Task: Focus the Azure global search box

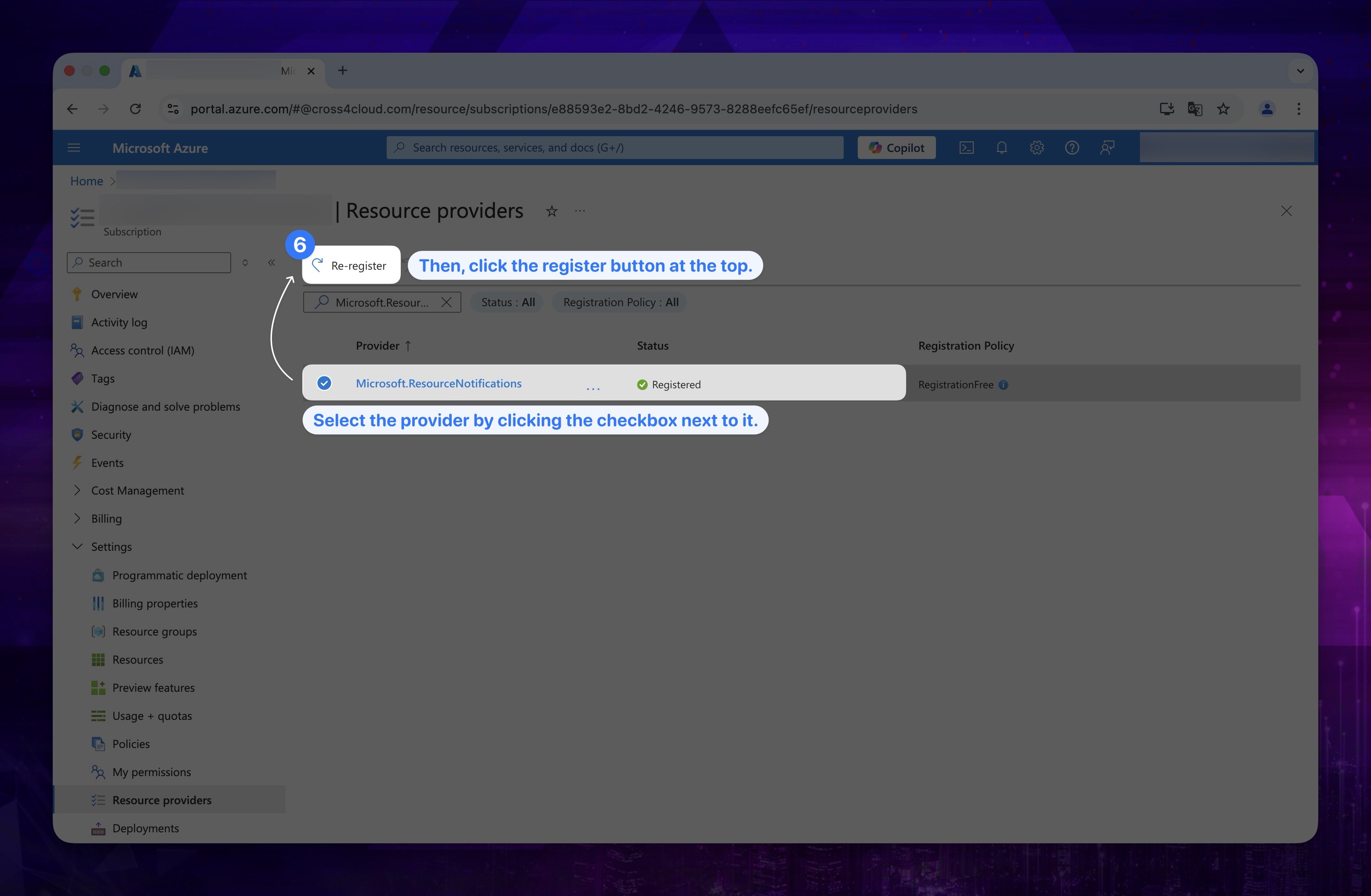Action: [615, 148]
